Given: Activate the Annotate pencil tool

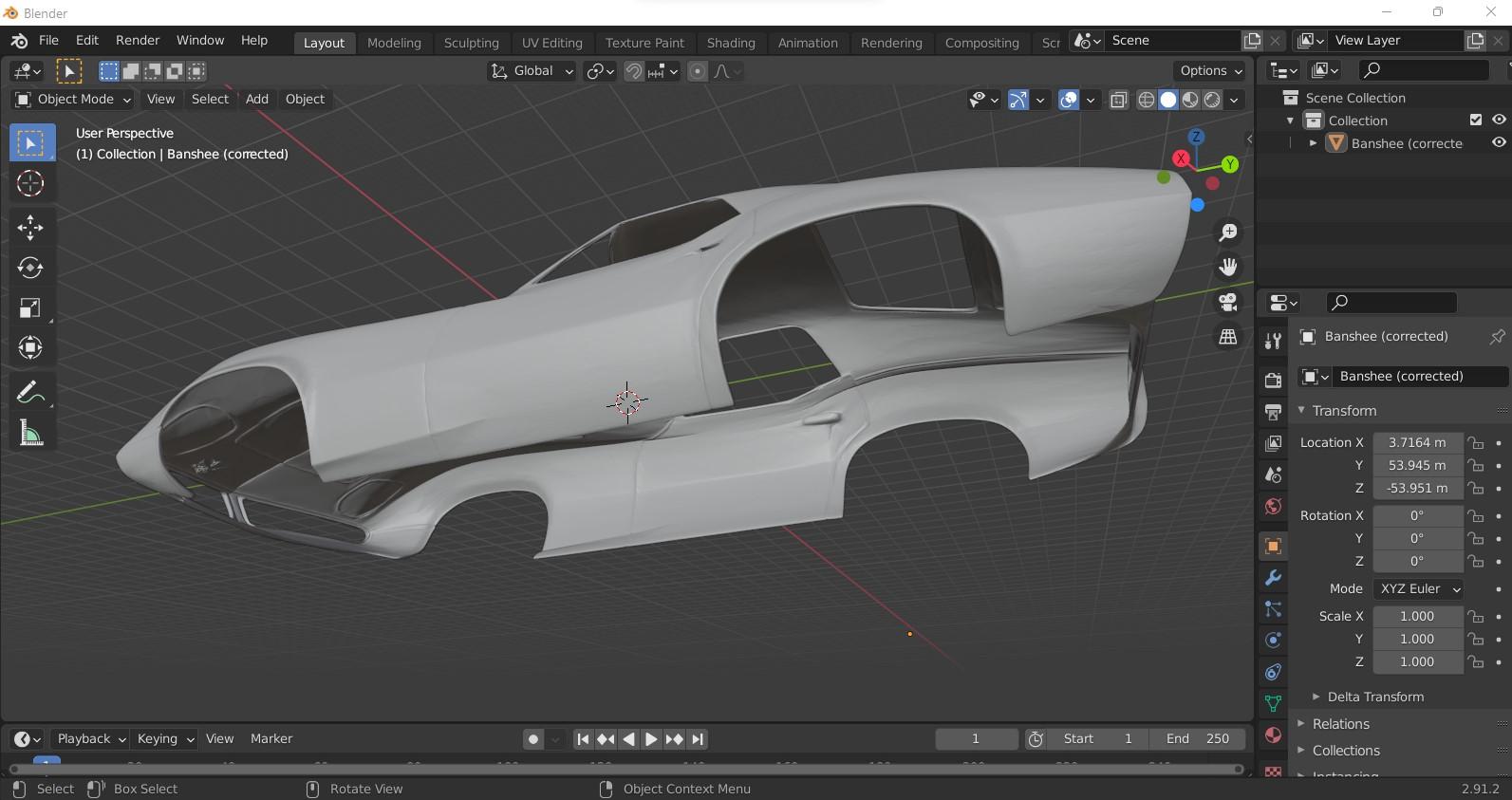Looking at the screenshot, I should tap(30, 392).
